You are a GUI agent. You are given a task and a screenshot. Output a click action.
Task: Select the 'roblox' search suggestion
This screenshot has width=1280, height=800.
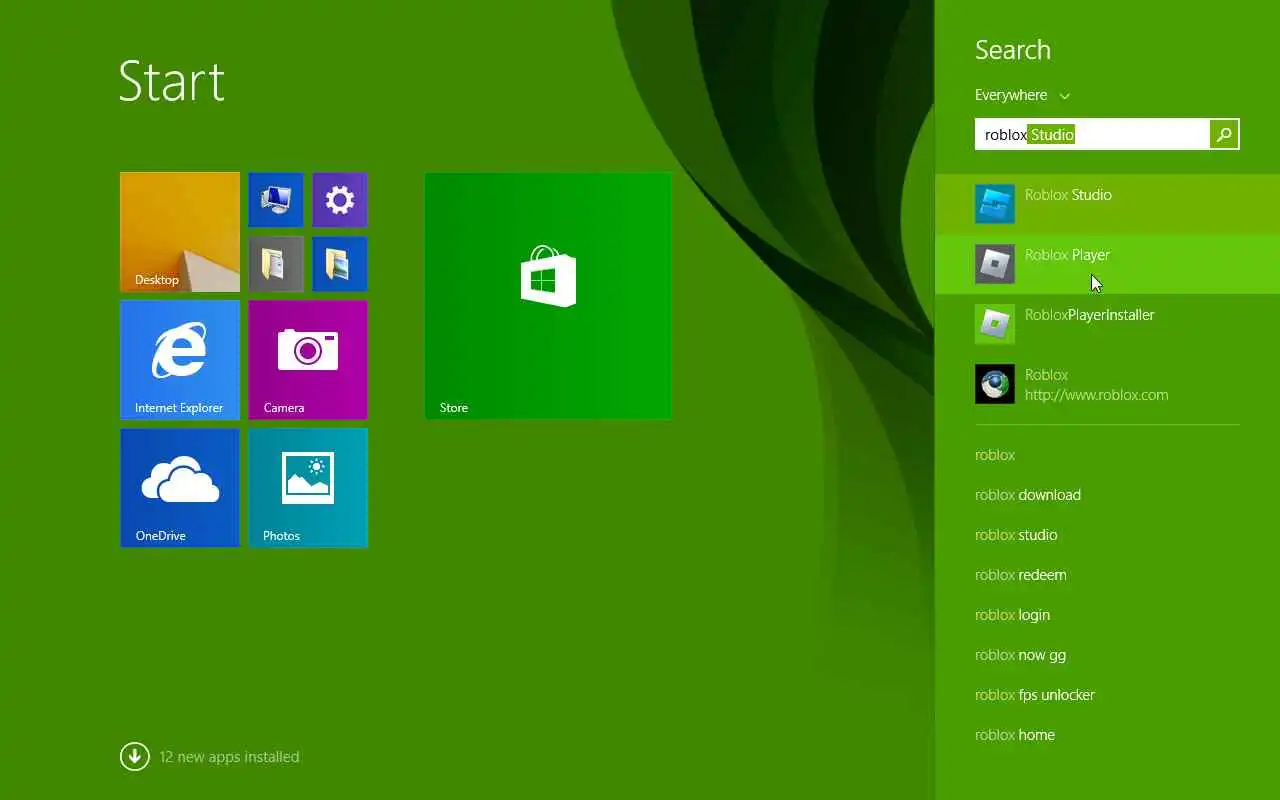pos(995,455)
